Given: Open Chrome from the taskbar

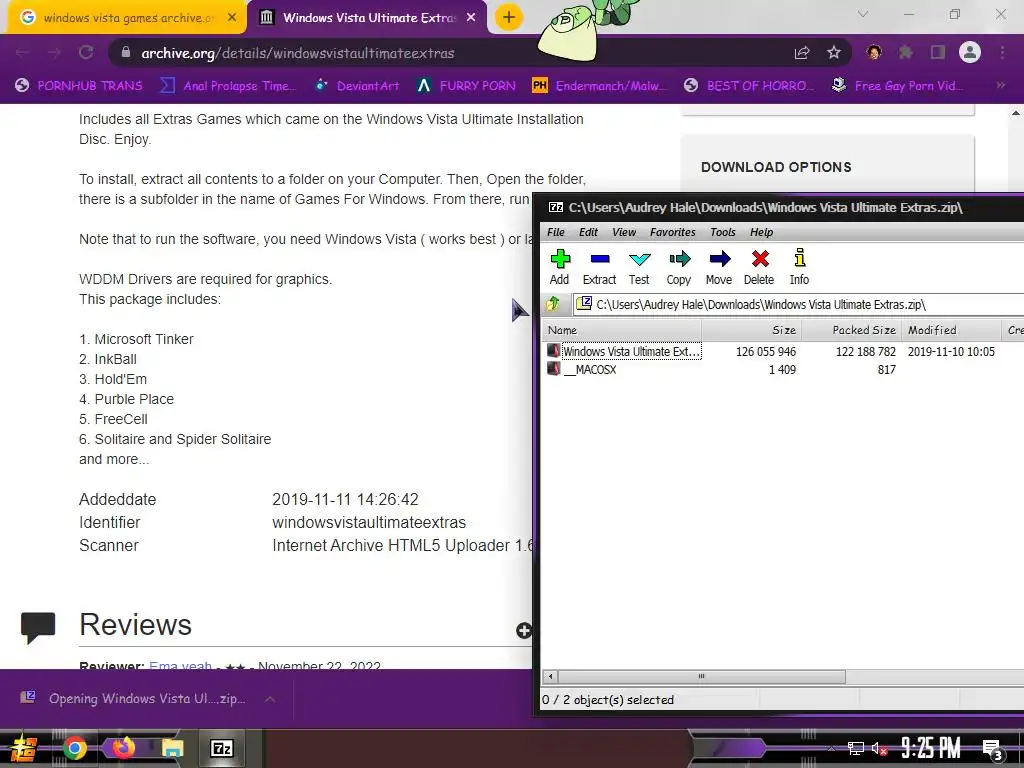Looking at the screenshot, I should coord(74,748).
